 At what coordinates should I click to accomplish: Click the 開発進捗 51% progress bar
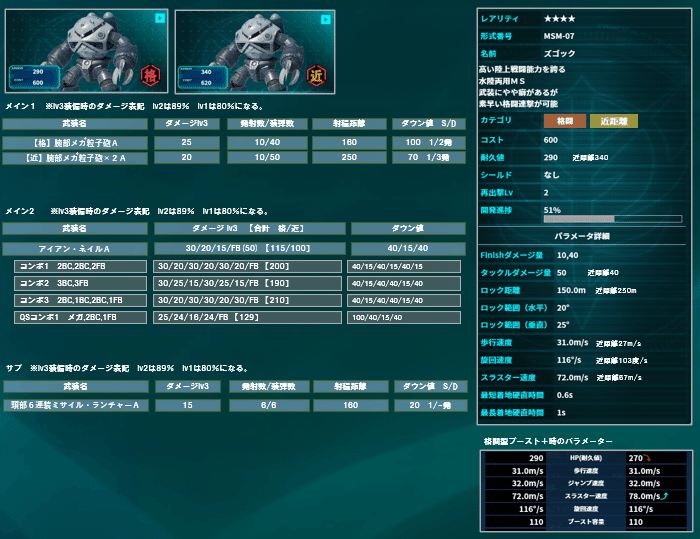click(612, 219)
